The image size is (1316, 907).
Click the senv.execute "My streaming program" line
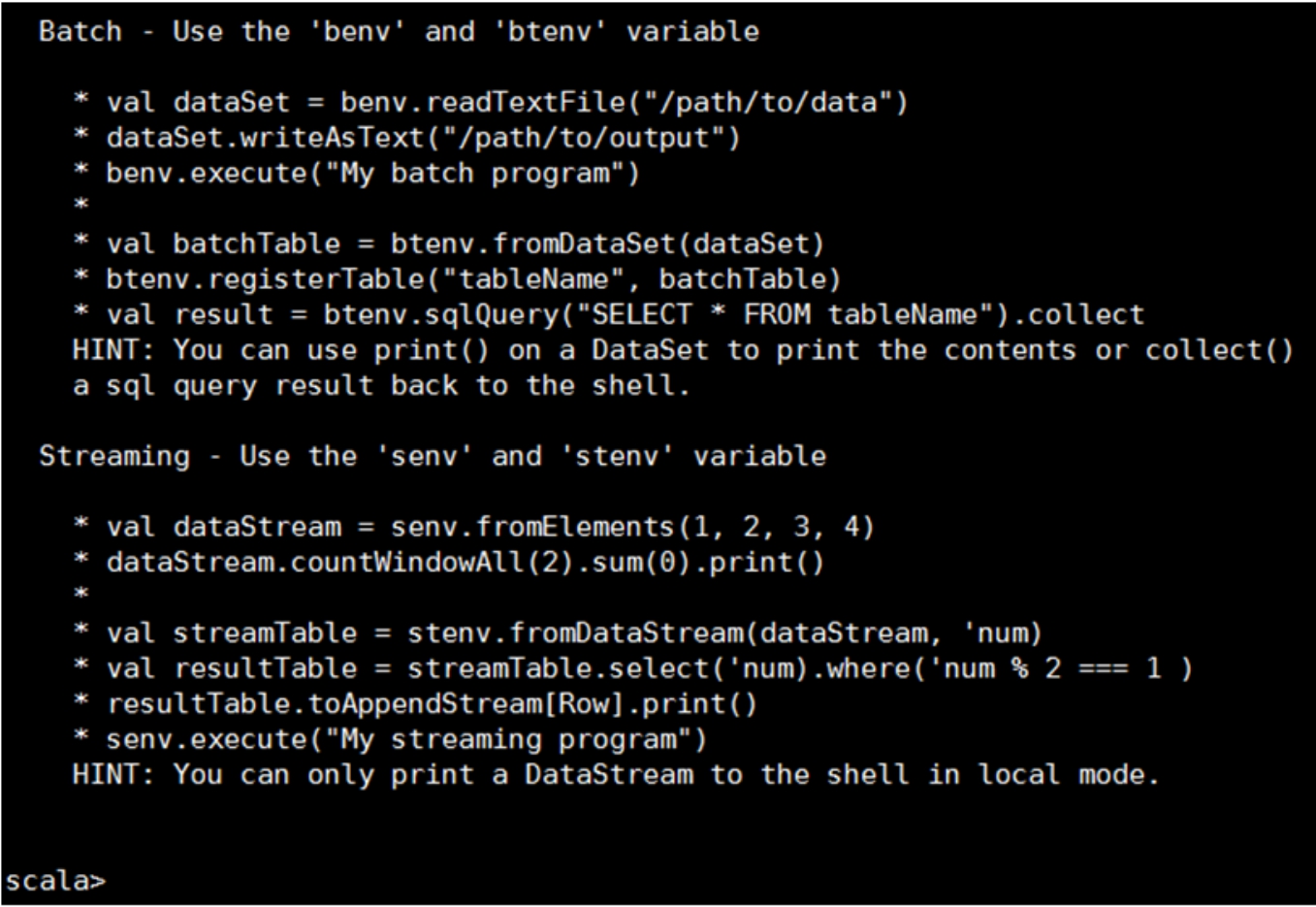[406, 739]
